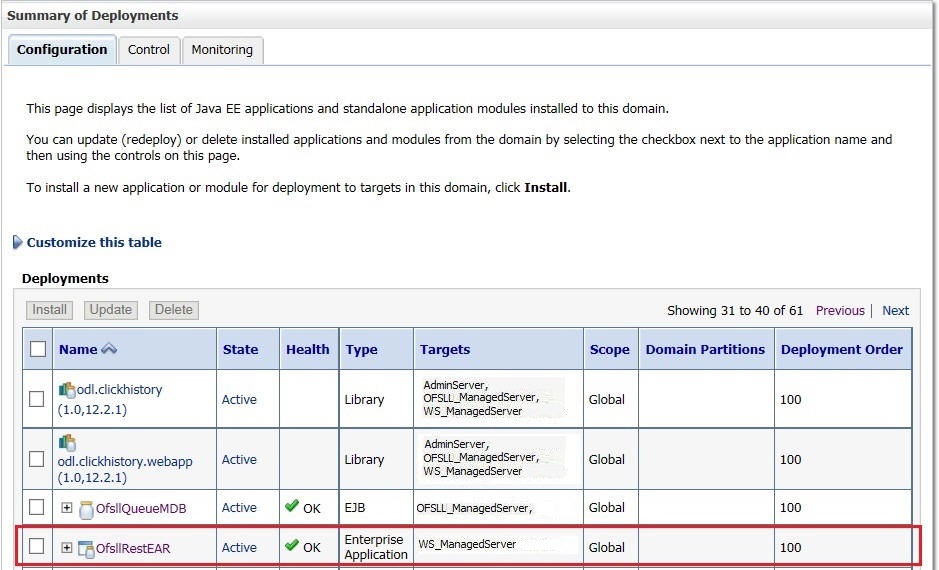Click the Delete button
Screen dimensions: 939x570
(174, 310)
